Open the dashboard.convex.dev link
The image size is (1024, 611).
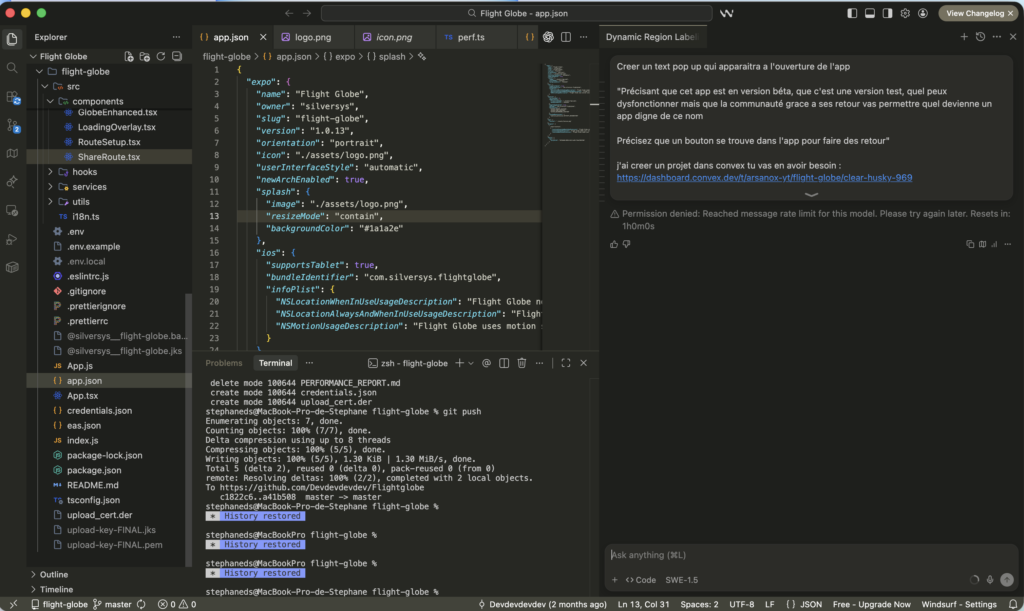pos(764,178)
